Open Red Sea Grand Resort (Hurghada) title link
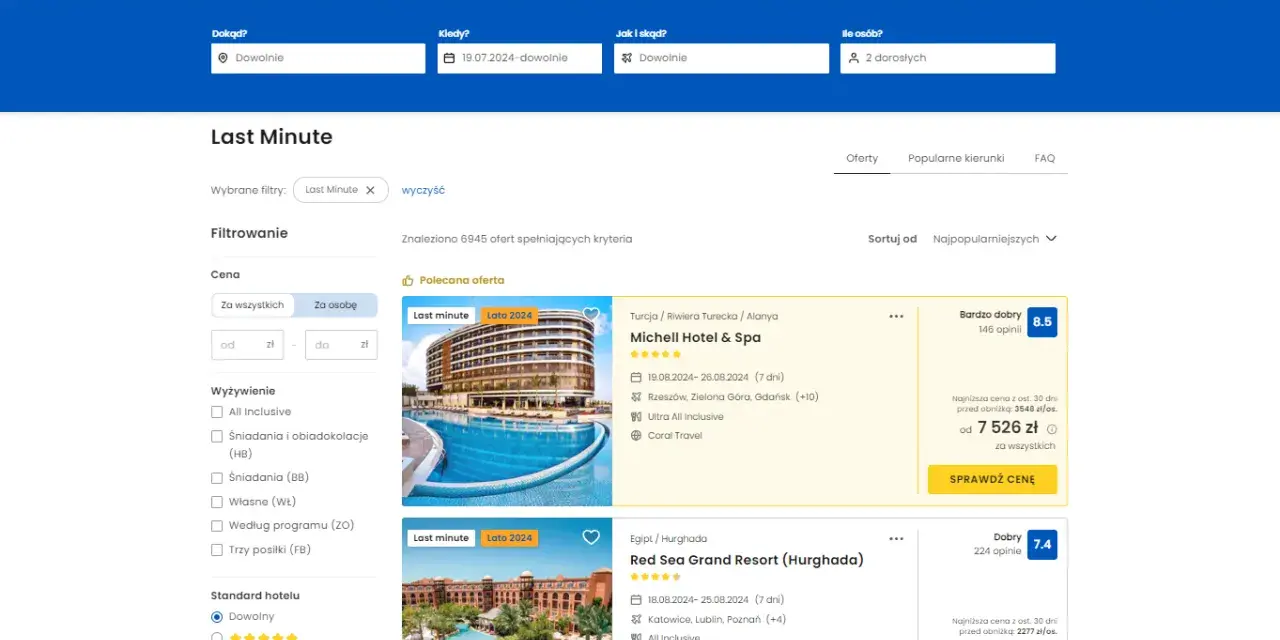The height and width of the screenshot is (640, 1280). (747, 560)
